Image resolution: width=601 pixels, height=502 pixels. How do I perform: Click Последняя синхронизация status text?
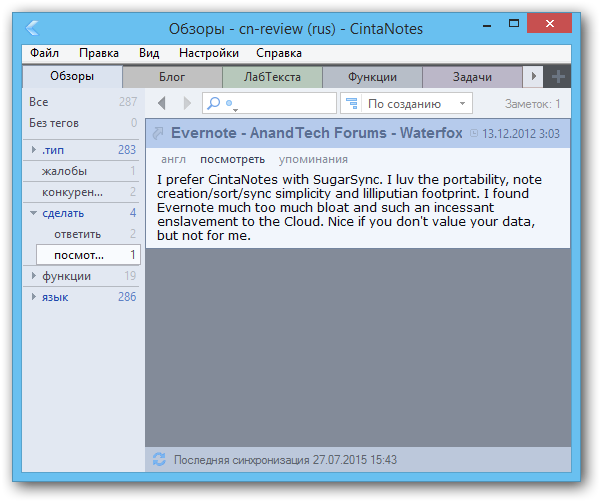click(285, 459)
